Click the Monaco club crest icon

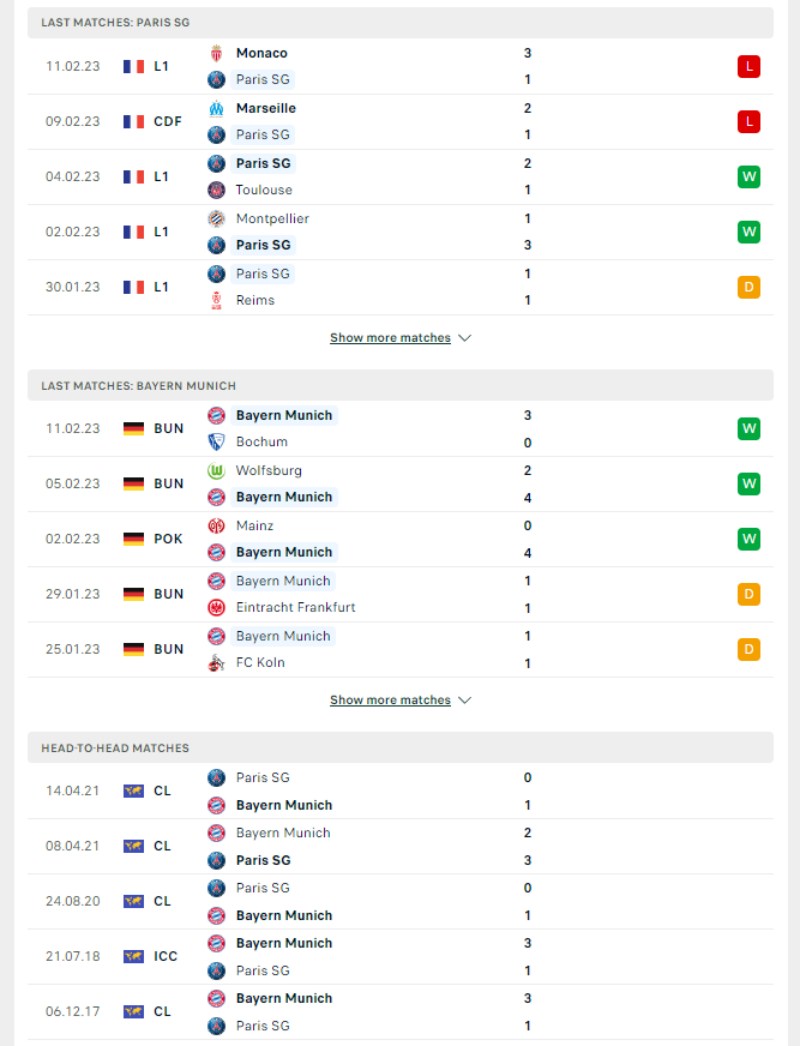tap(216, 53)
